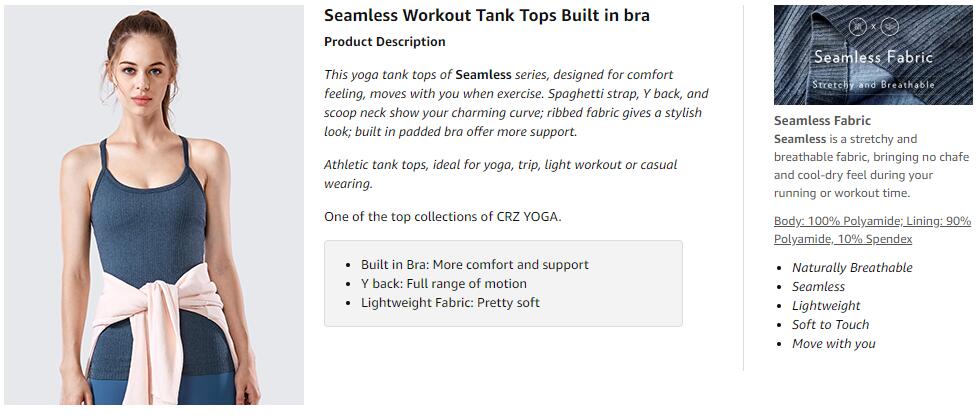This screenshot has width=978, height=417.
Task: Click the 'Seamless Workout Tank Tops' title
Action: 487,16
